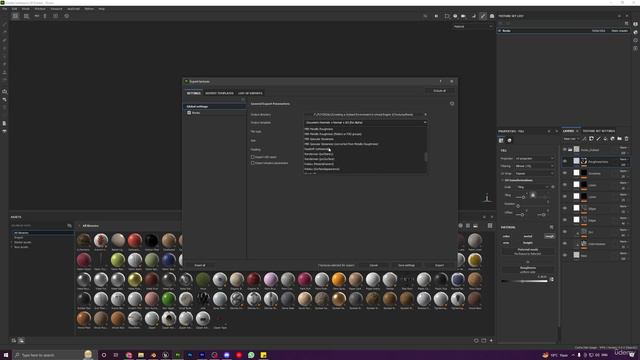Click the magnifier icon in the left toolbar

click(4, 92)
